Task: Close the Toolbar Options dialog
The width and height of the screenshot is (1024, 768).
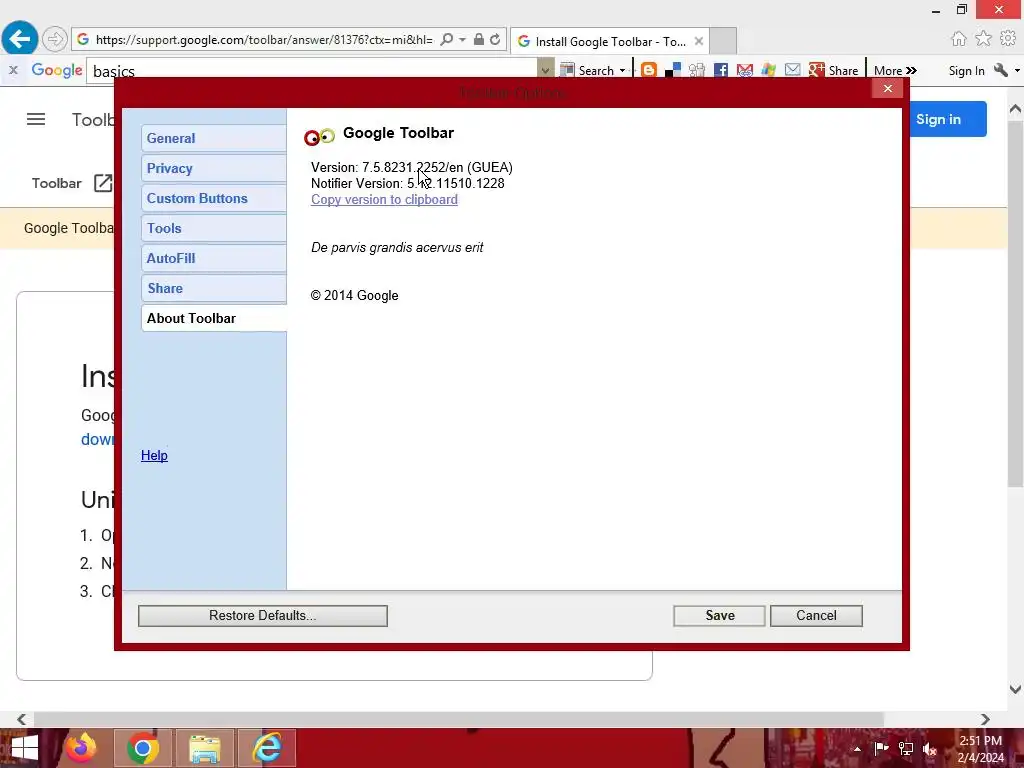Action: tap(888, 89)
